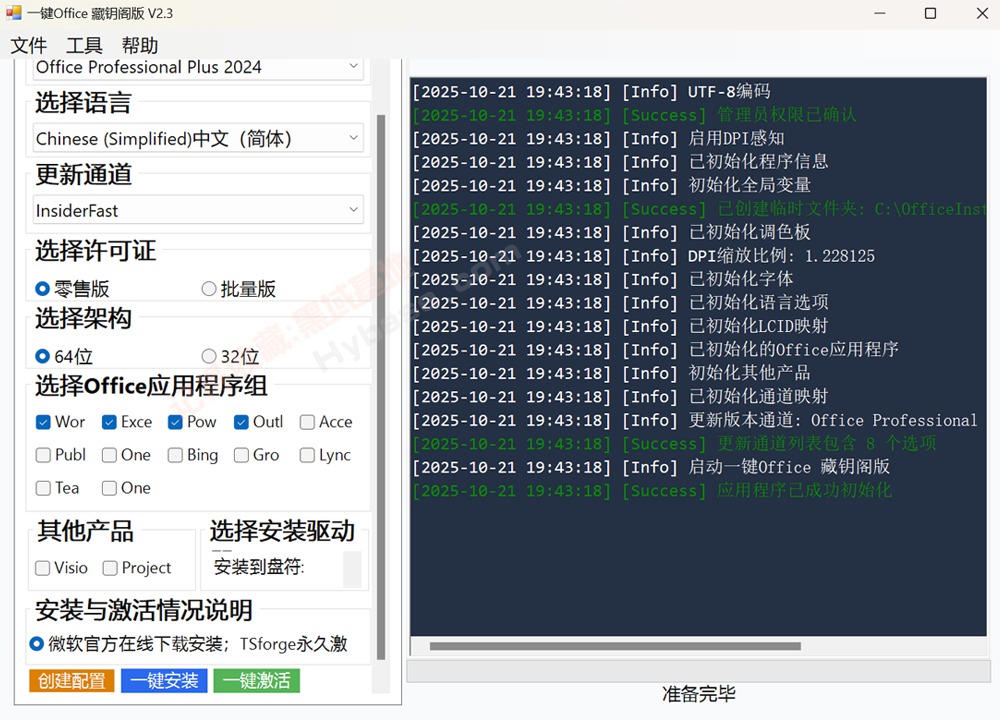1000x721 pixels.
Task: Click the 一键安装 install button
Action: click(163, 680)
